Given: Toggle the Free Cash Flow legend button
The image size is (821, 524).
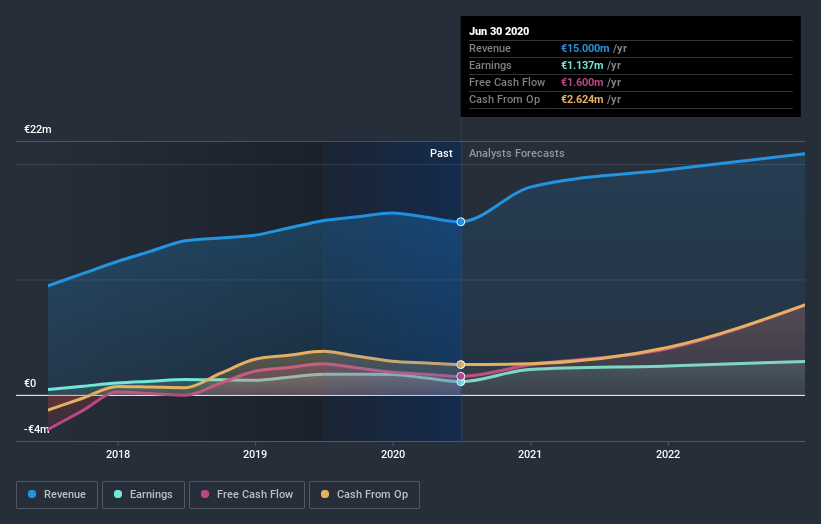Looking at the screenshot, I should pyautogui.click(x=247, y=495).
